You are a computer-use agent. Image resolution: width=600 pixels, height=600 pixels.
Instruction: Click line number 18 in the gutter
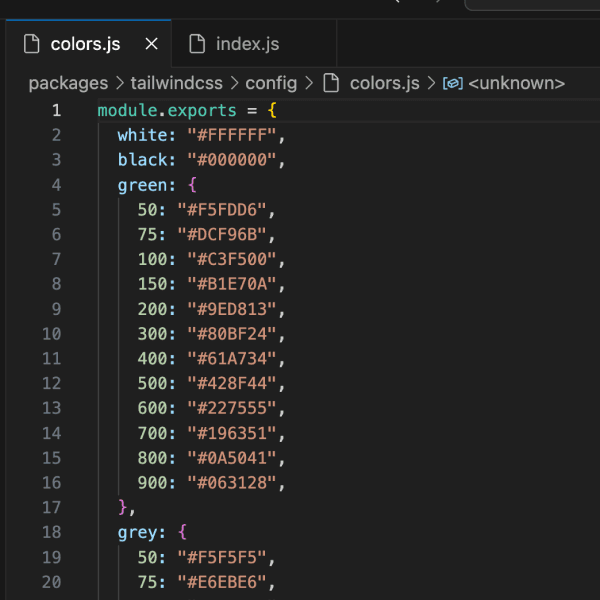(x=52, y=532)
